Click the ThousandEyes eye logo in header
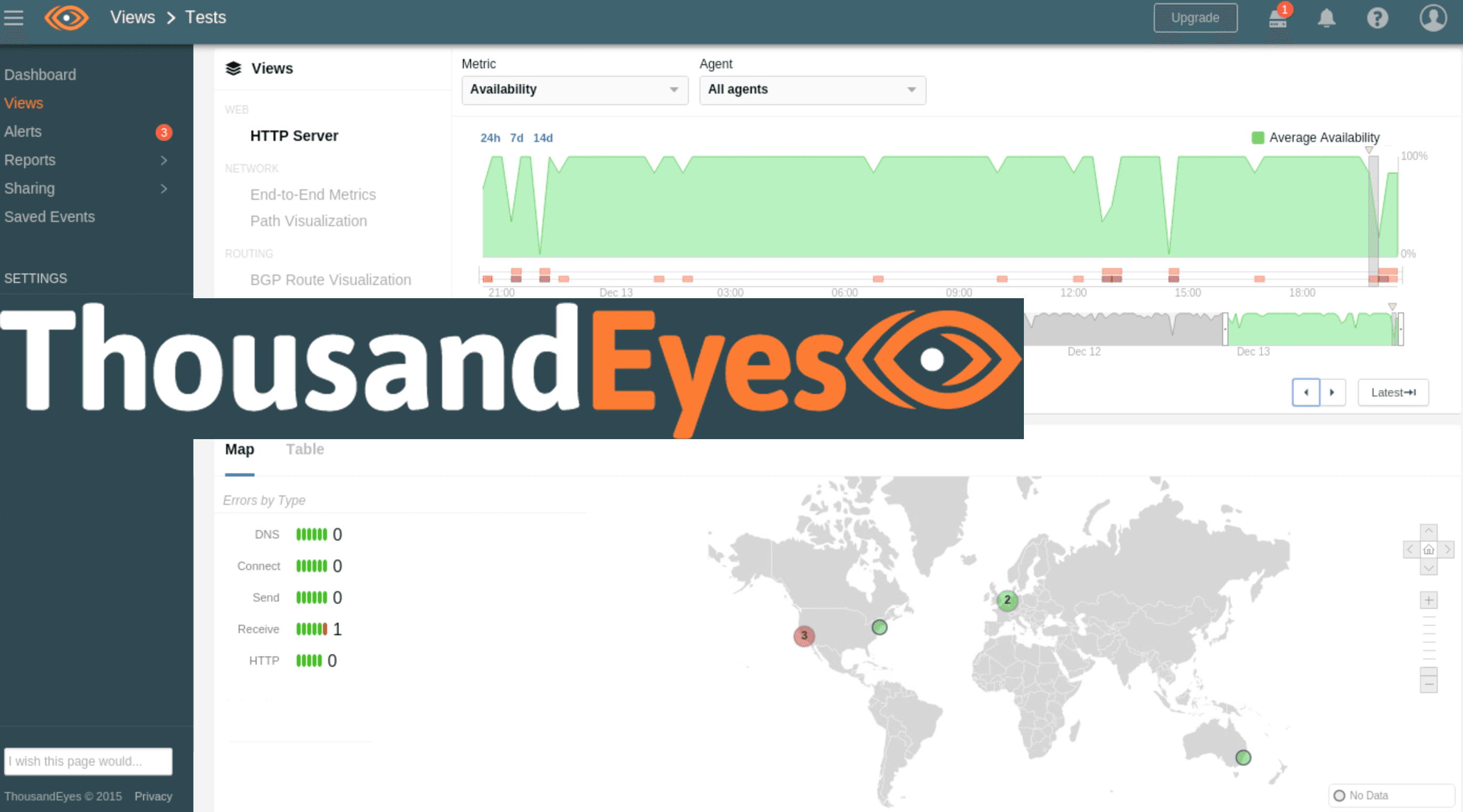Screen dimensions: 1463x812 pos(66,17)
